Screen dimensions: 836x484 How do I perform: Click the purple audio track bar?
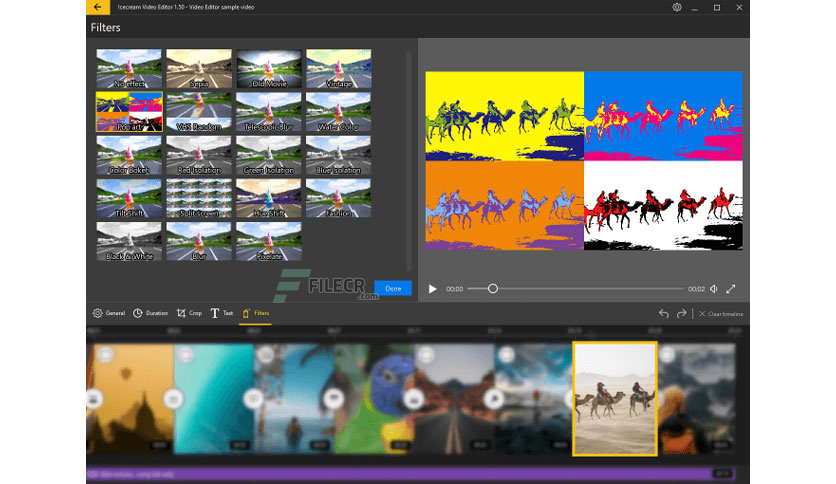coord(411,473)
